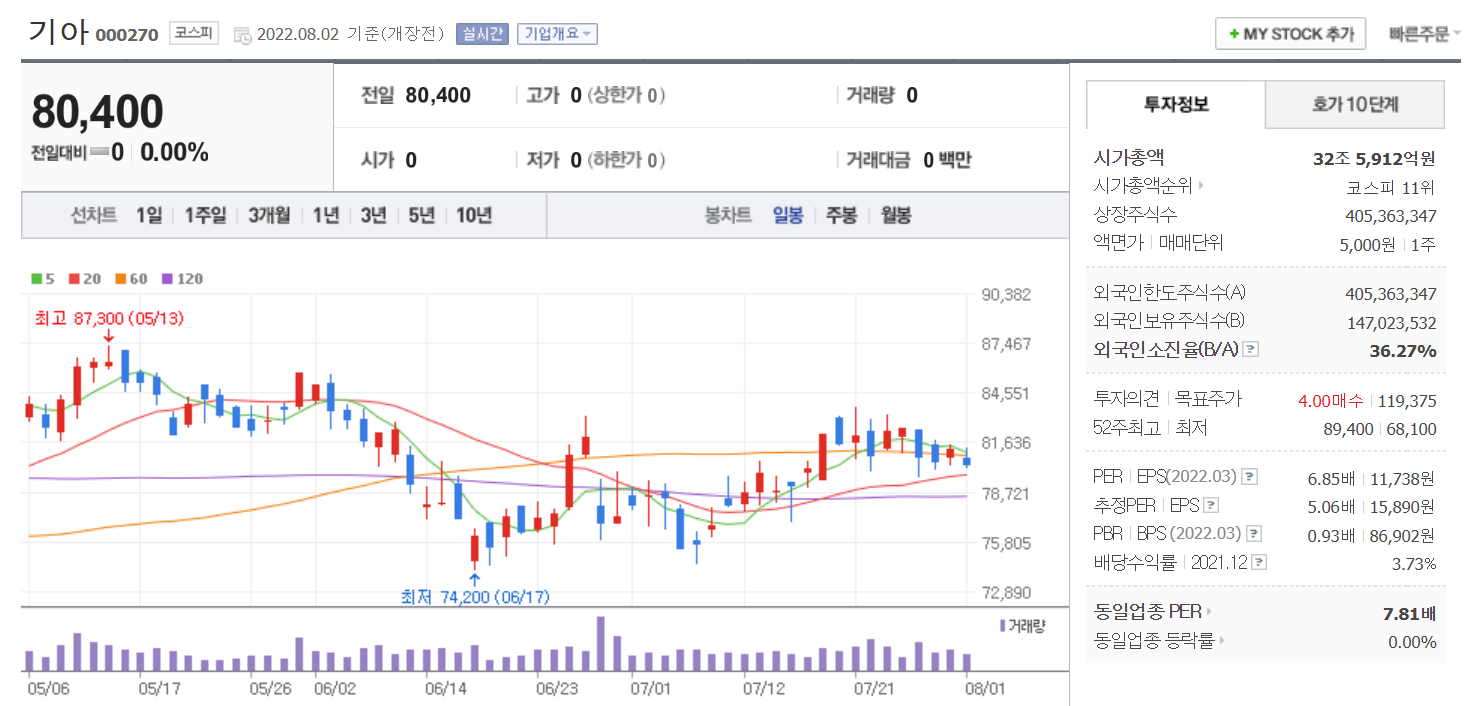Screen dimensions: 1471x706
Task: Switch candle chart to 주봉
Action: coord(841,215)
